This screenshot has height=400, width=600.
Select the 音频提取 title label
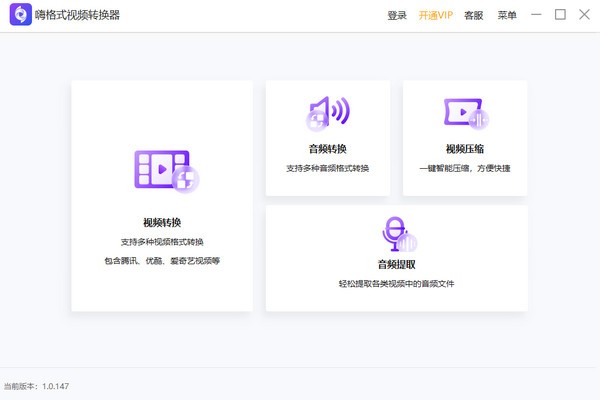(x=397, y=265)
